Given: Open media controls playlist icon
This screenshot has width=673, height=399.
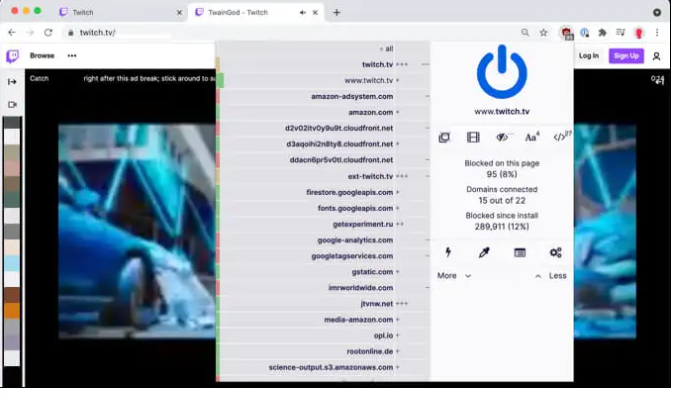Looking at the screenshot, I should point(621,33).
